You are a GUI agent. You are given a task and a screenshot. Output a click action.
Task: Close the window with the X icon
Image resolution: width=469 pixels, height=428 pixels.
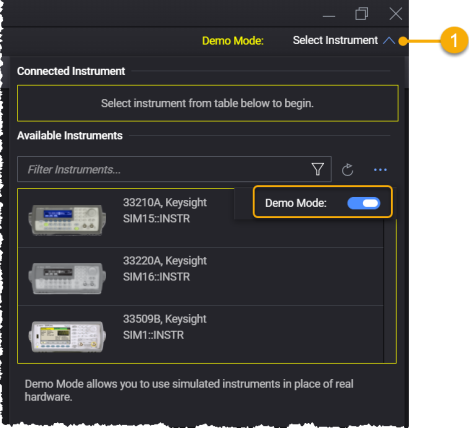pyautogui.click(x=396, y=14)
